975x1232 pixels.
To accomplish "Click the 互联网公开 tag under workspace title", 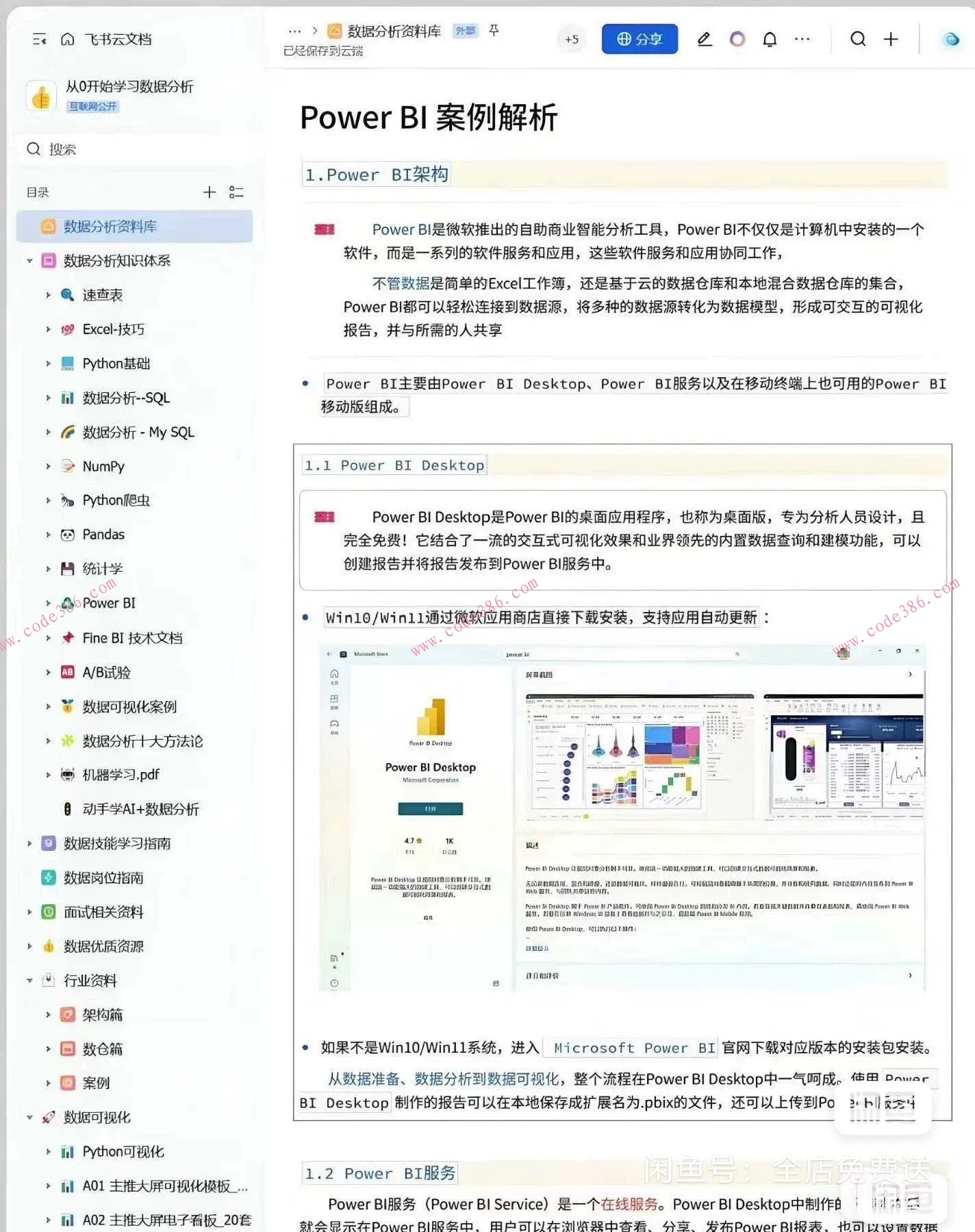I will [x=92, y=107].
